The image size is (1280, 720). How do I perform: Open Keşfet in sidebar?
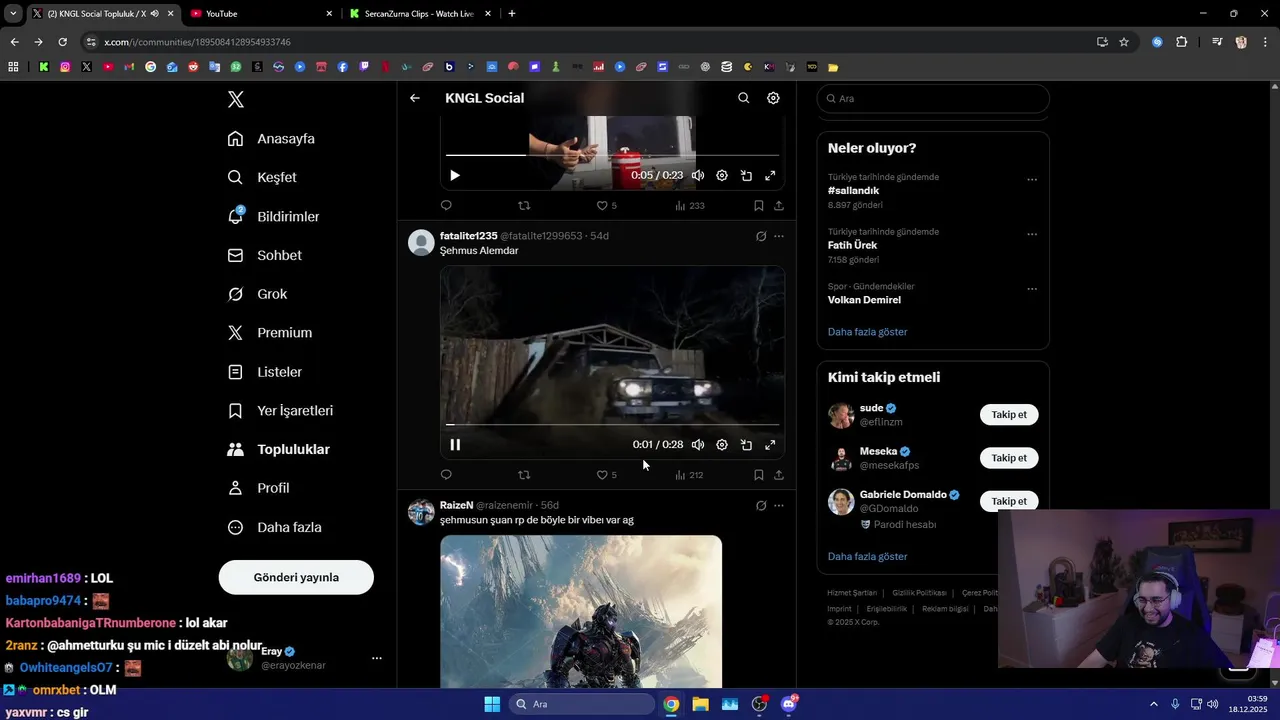pos(263,177)
